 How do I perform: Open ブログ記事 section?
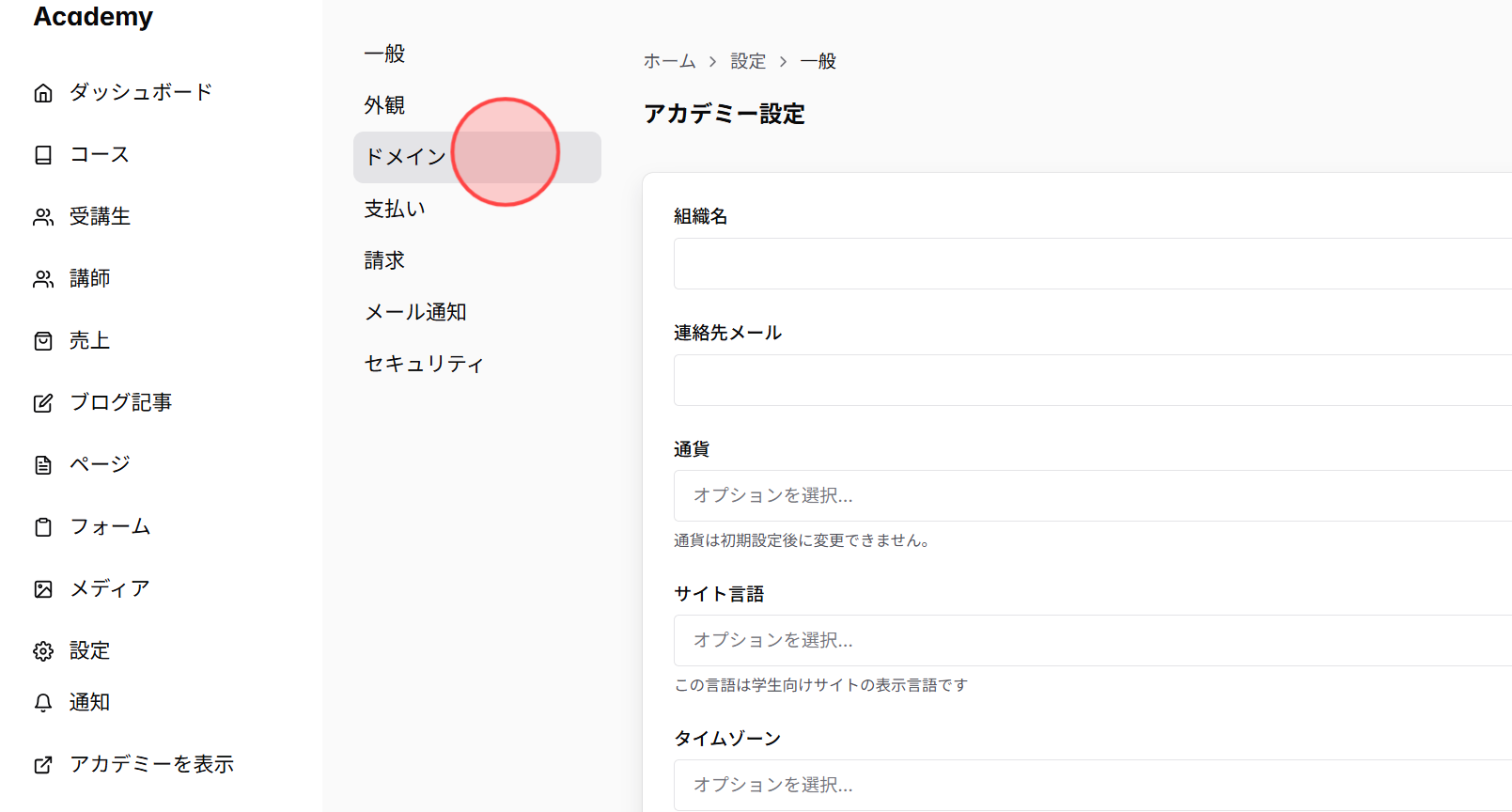pyautogui.click(x=121, y=402)
